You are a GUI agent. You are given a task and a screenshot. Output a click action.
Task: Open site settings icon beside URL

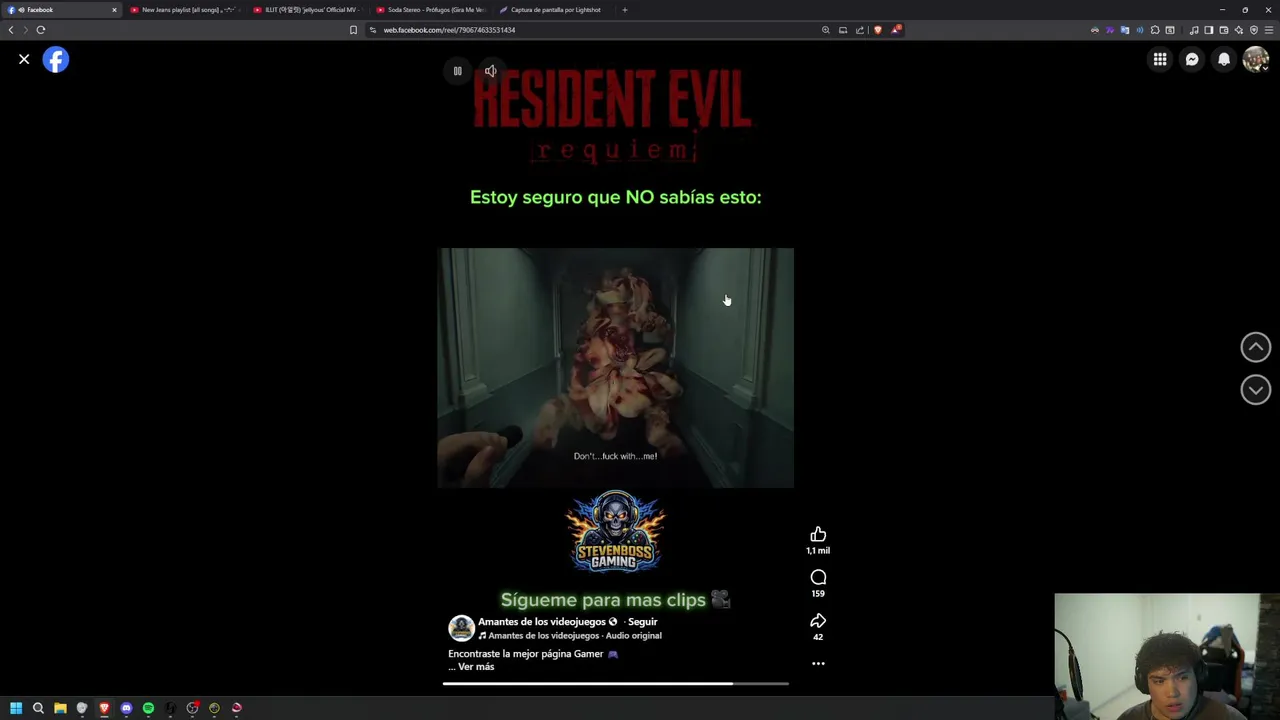click(x=373, y=30)
